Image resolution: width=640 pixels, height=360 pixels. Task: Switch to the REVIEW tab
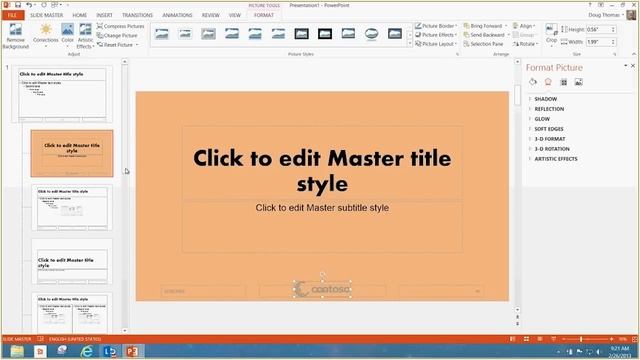click(x=211, y=15)
